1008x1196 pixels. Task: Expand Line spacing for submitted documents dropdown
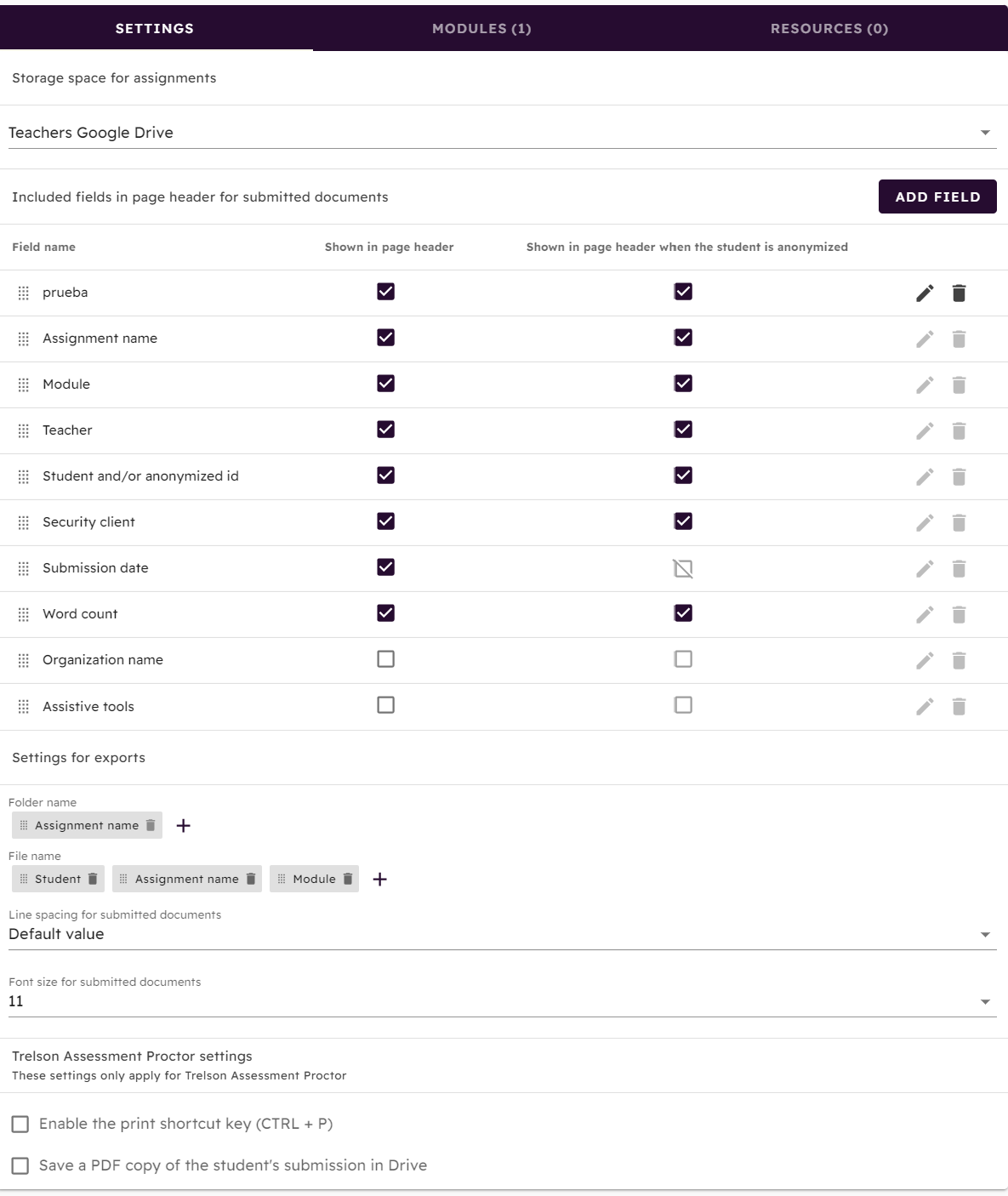click(502, 934)
